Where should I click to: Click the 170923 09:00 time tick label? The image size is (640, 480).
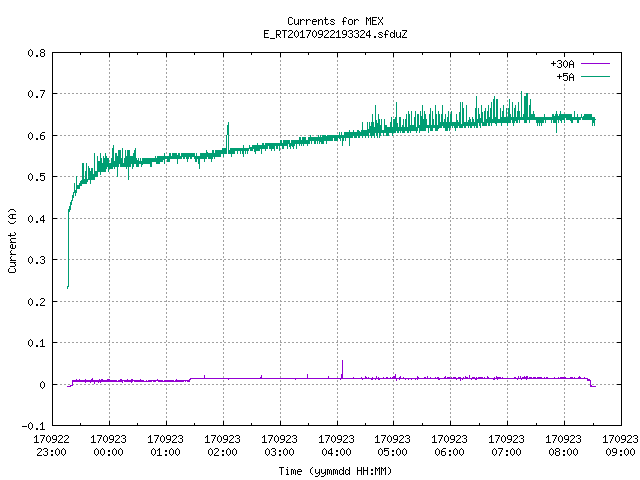[620, 446]
